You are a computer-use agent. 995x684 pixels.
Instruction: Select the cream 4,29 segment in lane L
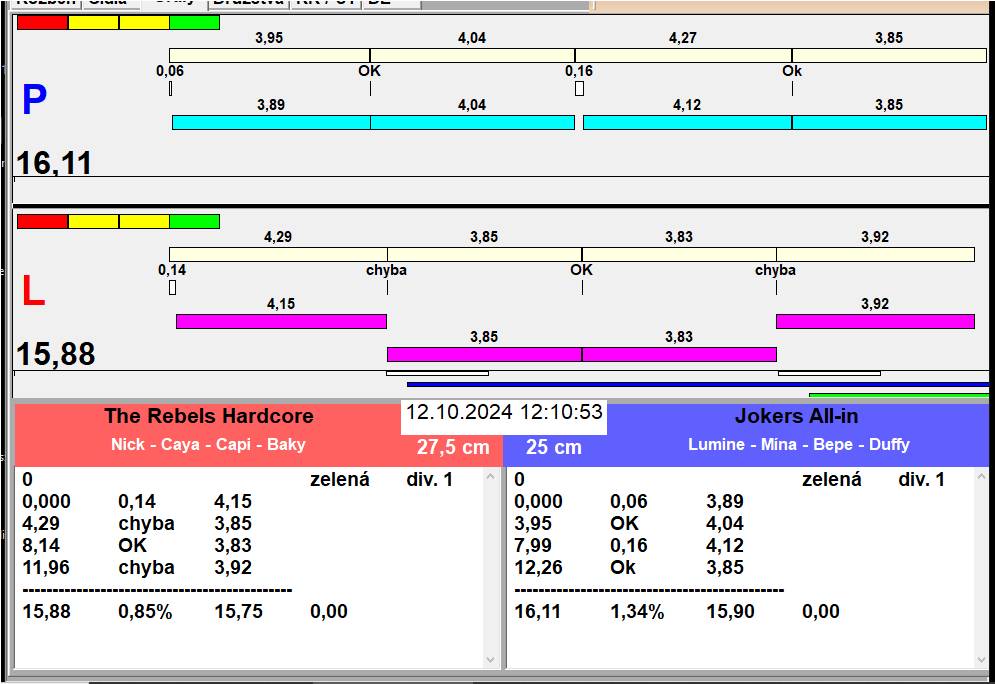tap(279, 254)
